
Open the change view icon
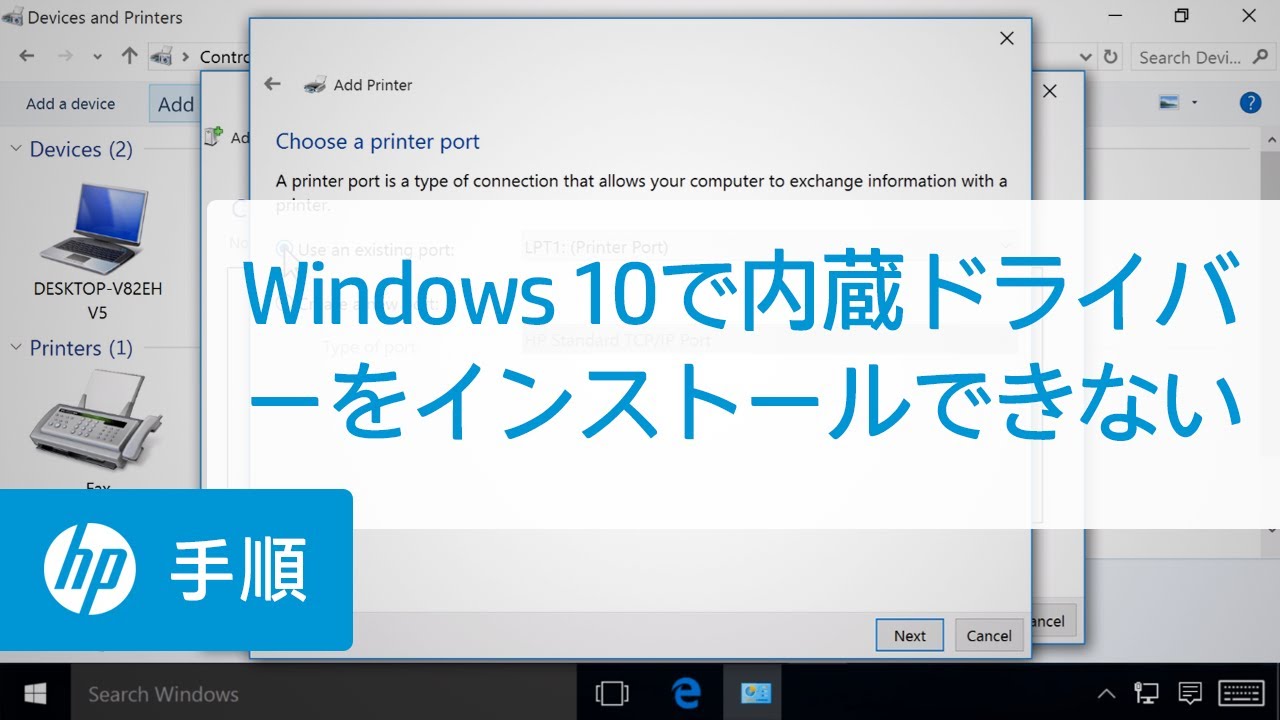tap(1168, 103)
